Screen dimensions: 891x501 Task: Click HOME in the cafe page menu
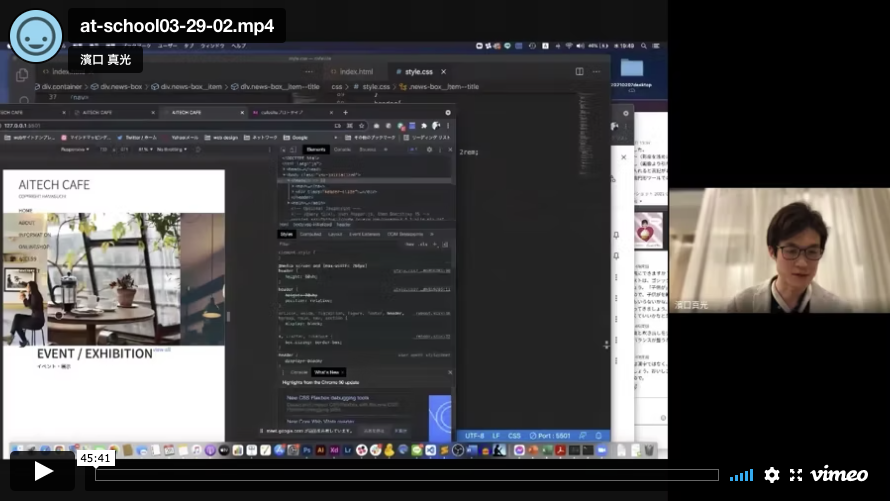pos(26,210)
